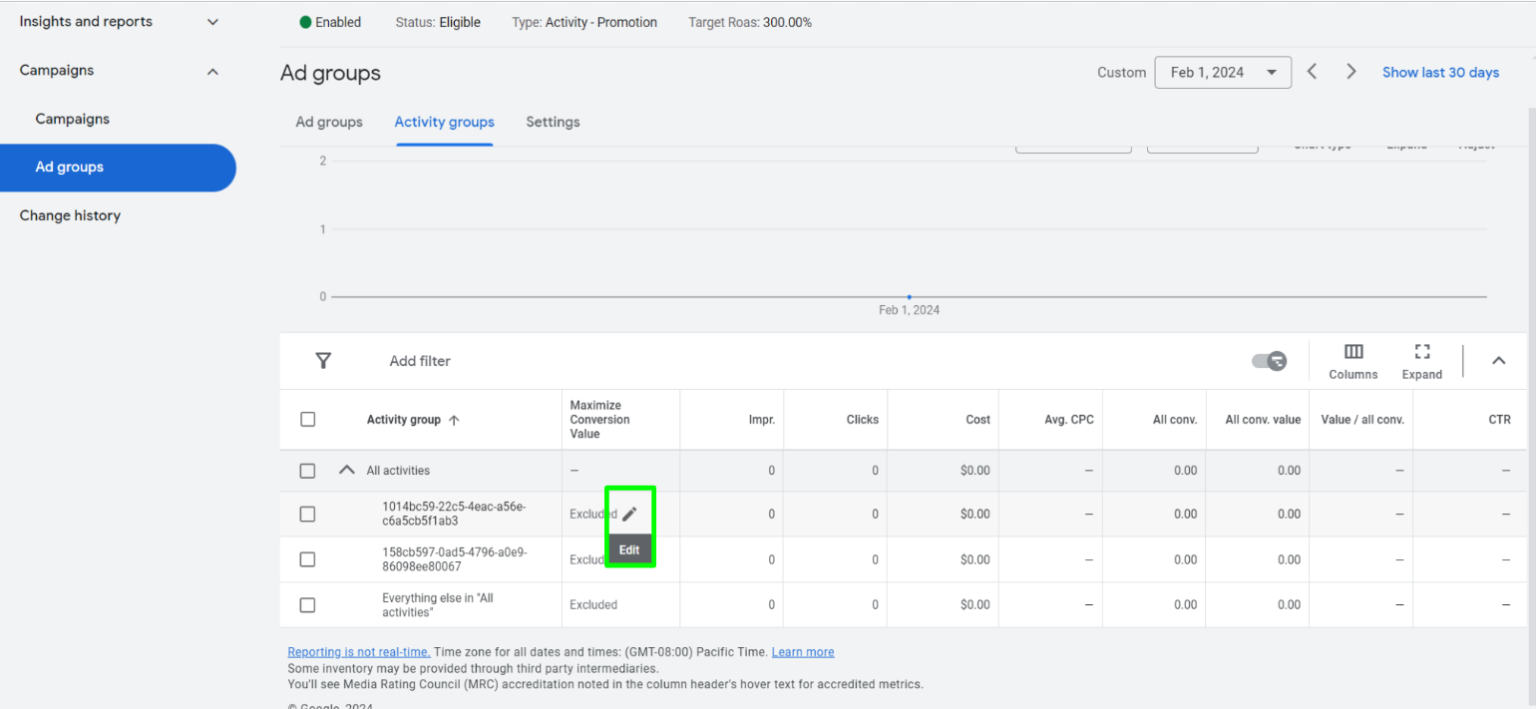
Task: Click the sort arrow beside Activity group
Action: click(454, 420)
